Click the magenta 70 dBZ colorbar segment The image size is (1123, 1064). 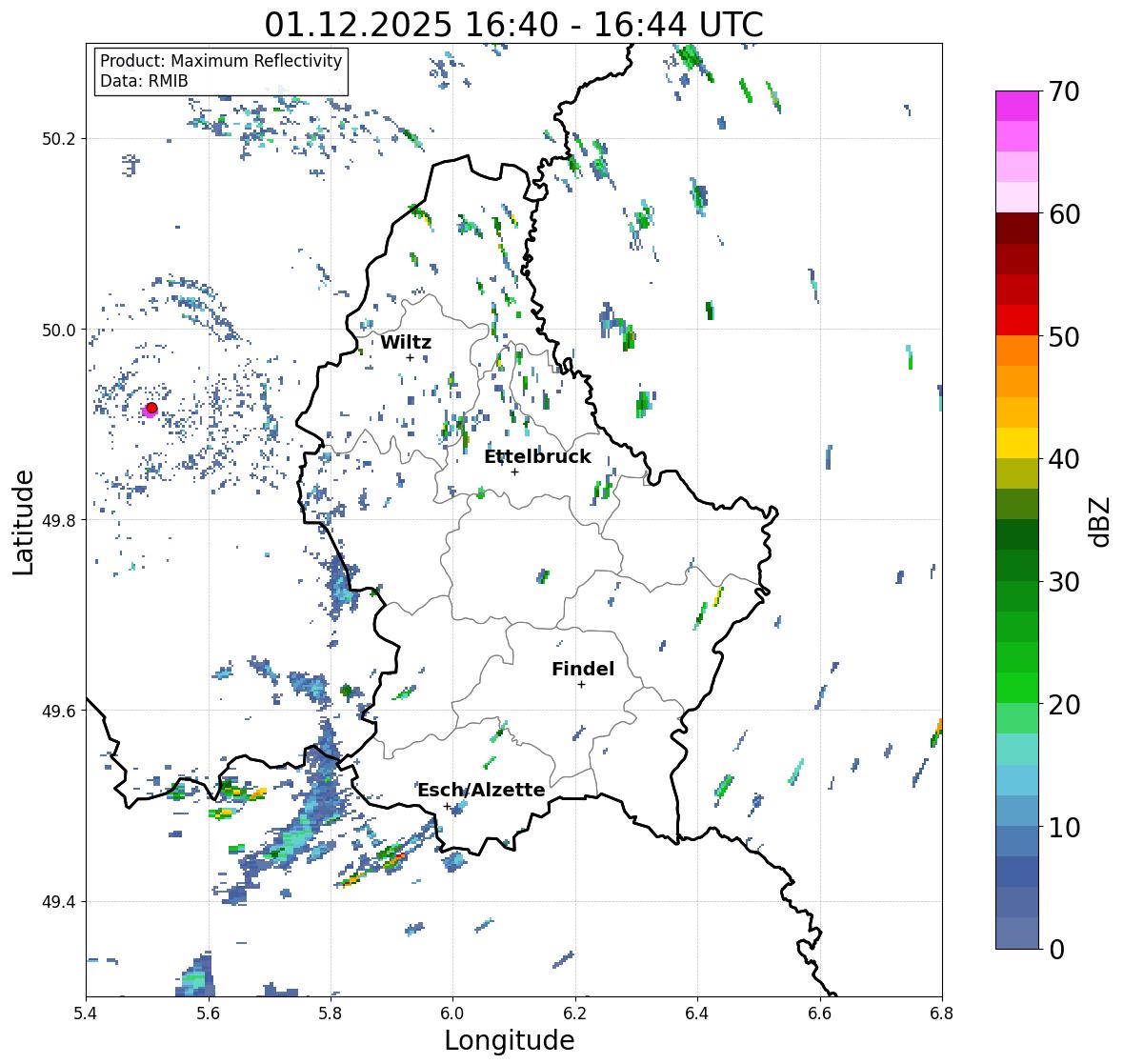point(1017,106)
